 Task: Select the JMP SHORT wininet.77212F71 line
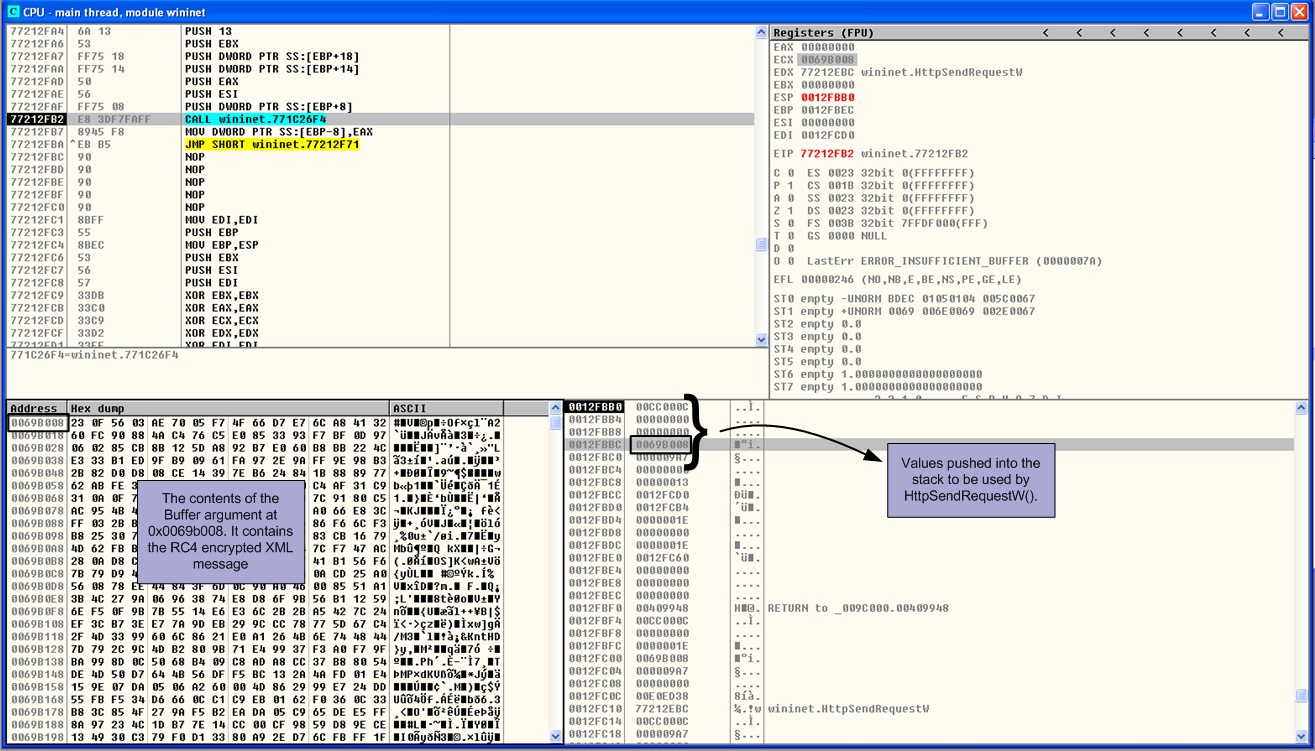pyautogui.click(x=271, y=145)
